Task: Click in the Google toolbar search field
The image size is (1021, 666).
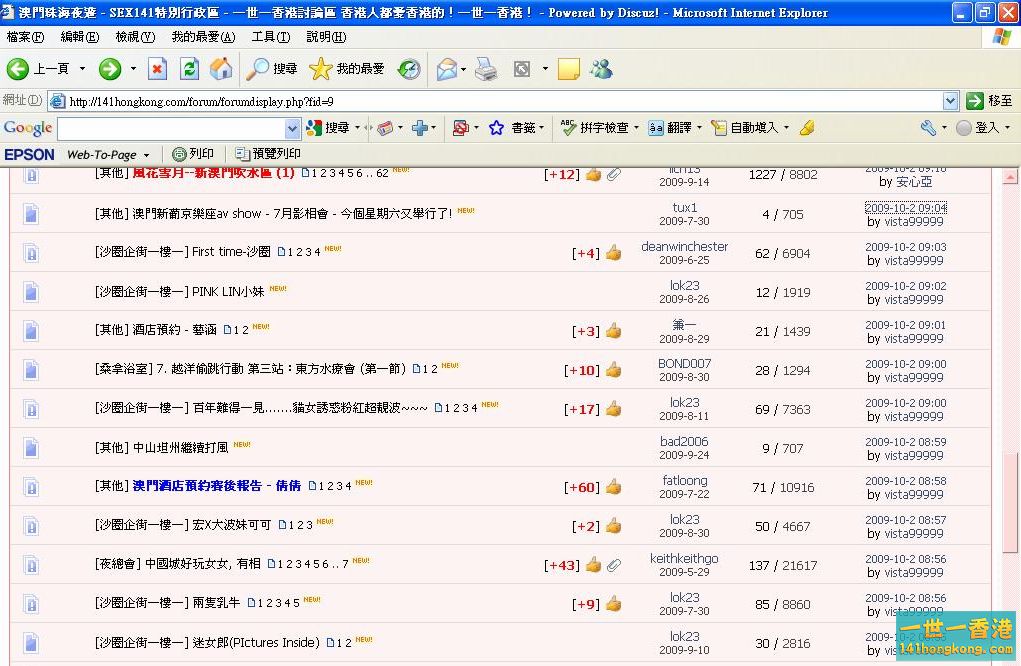Action: click(170, 128)
